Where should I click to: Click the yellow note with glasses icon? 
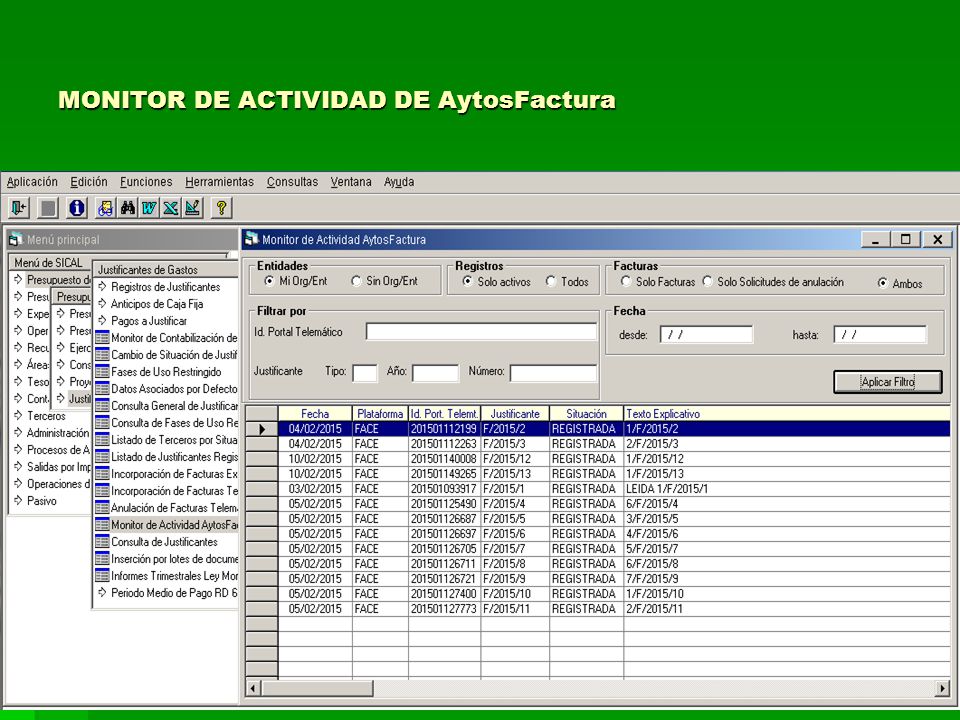[x=105, y=208]
